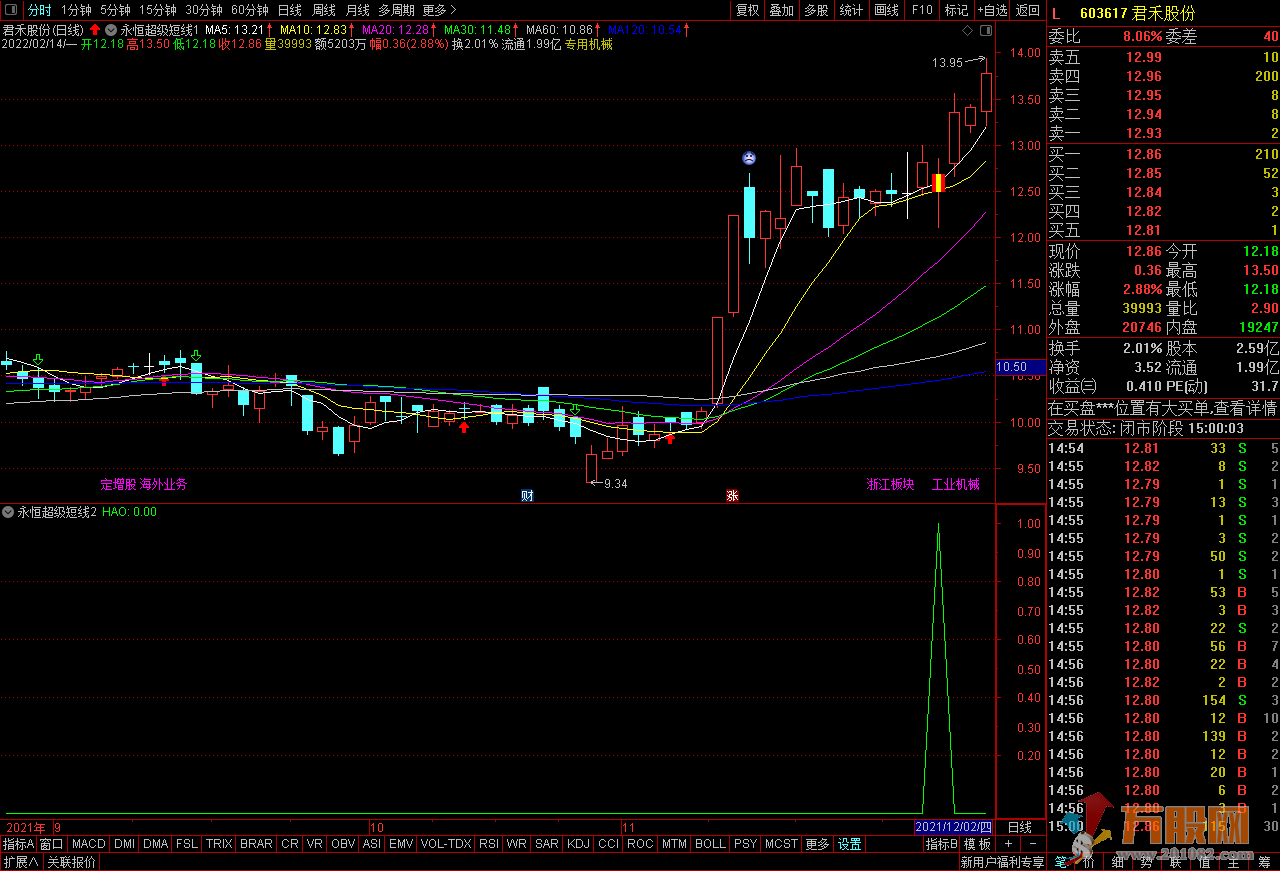Click the 画线 drawing tools button

(x=886, y=10)
